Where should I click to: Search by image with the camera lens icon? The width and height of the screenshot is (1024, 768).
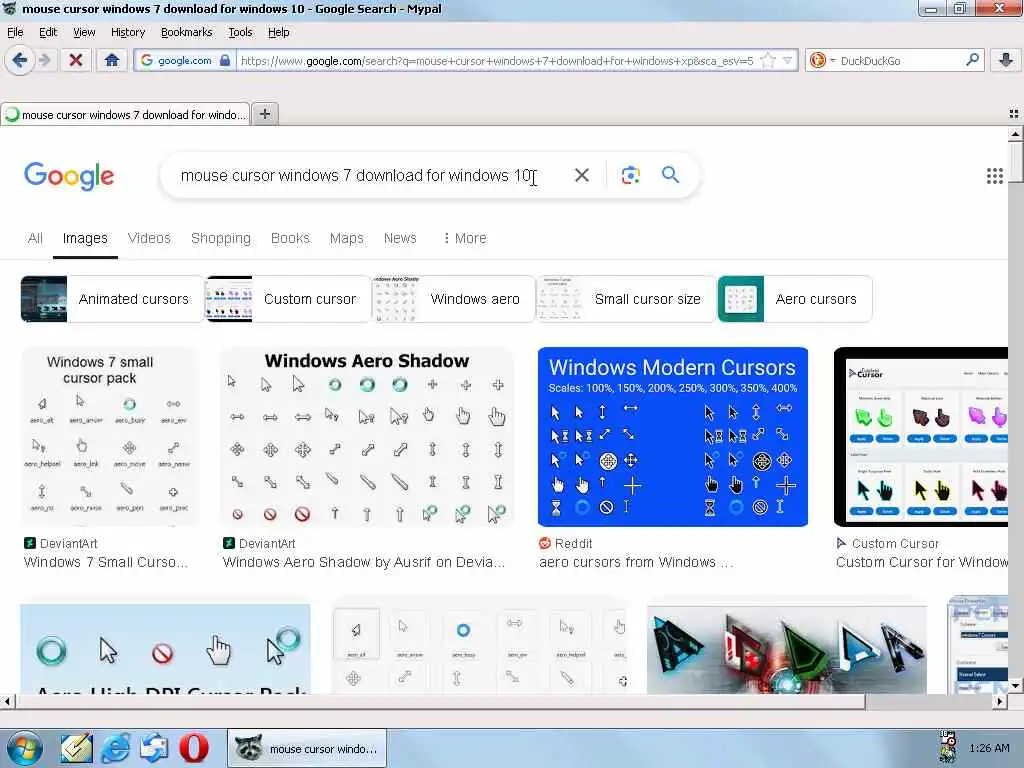630,175
